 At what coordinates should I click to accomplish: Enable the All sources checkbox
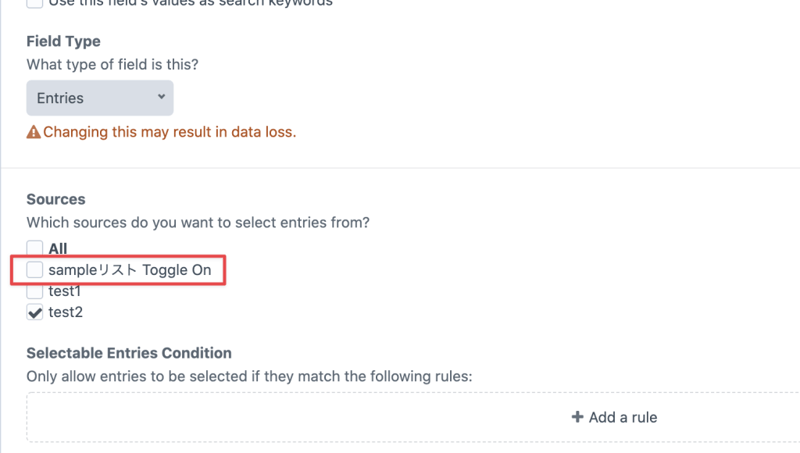tap(35, 248)
